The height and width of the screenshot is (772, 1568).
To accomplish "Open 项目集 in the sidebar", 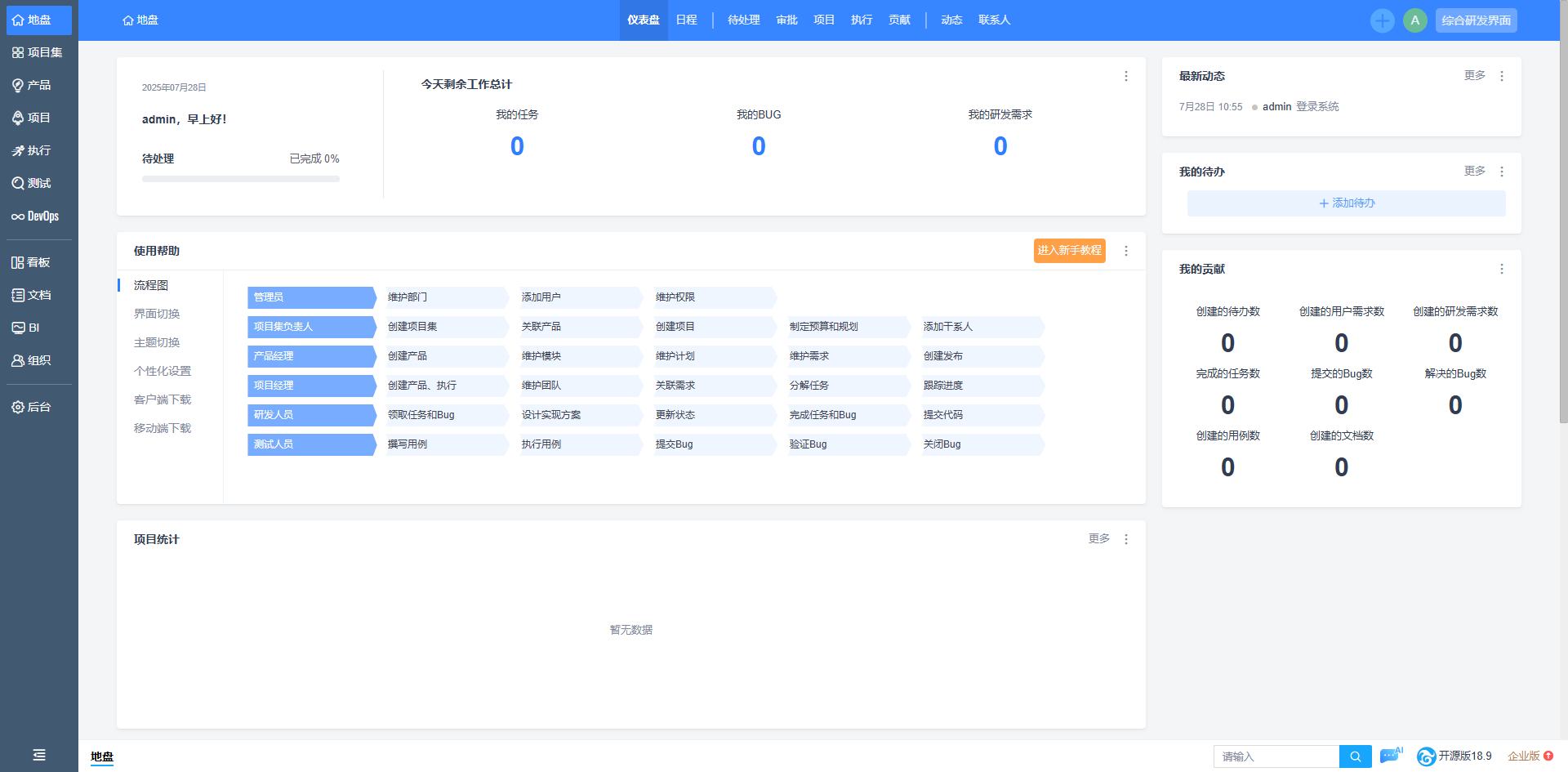I will click(38, 52).
